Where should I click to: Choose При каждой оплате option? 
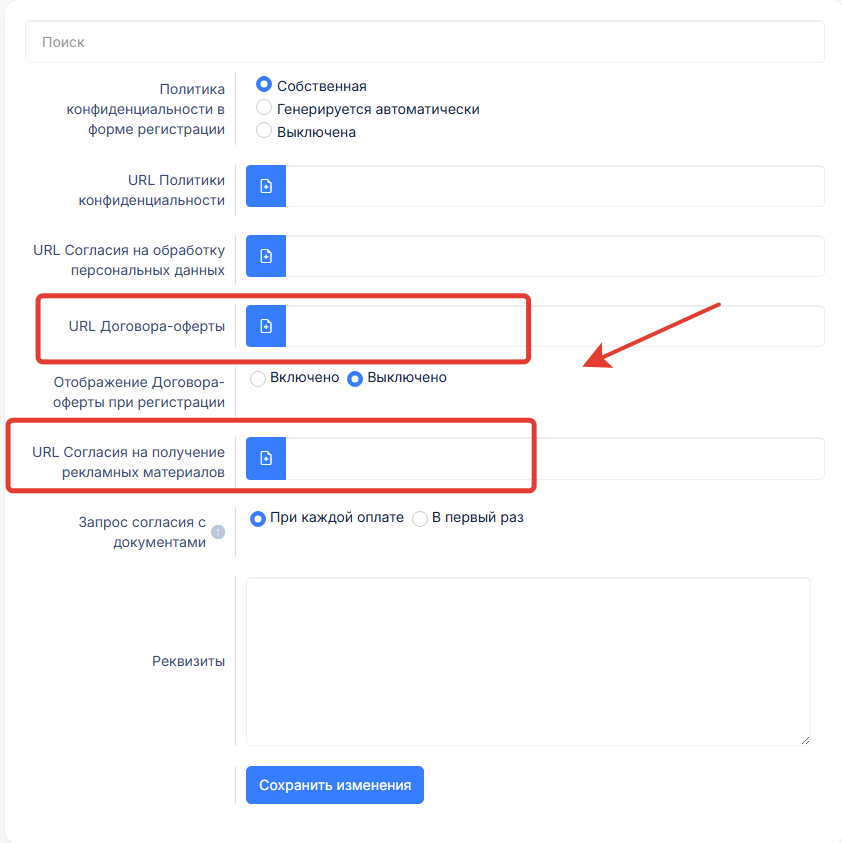pos(258,519)
